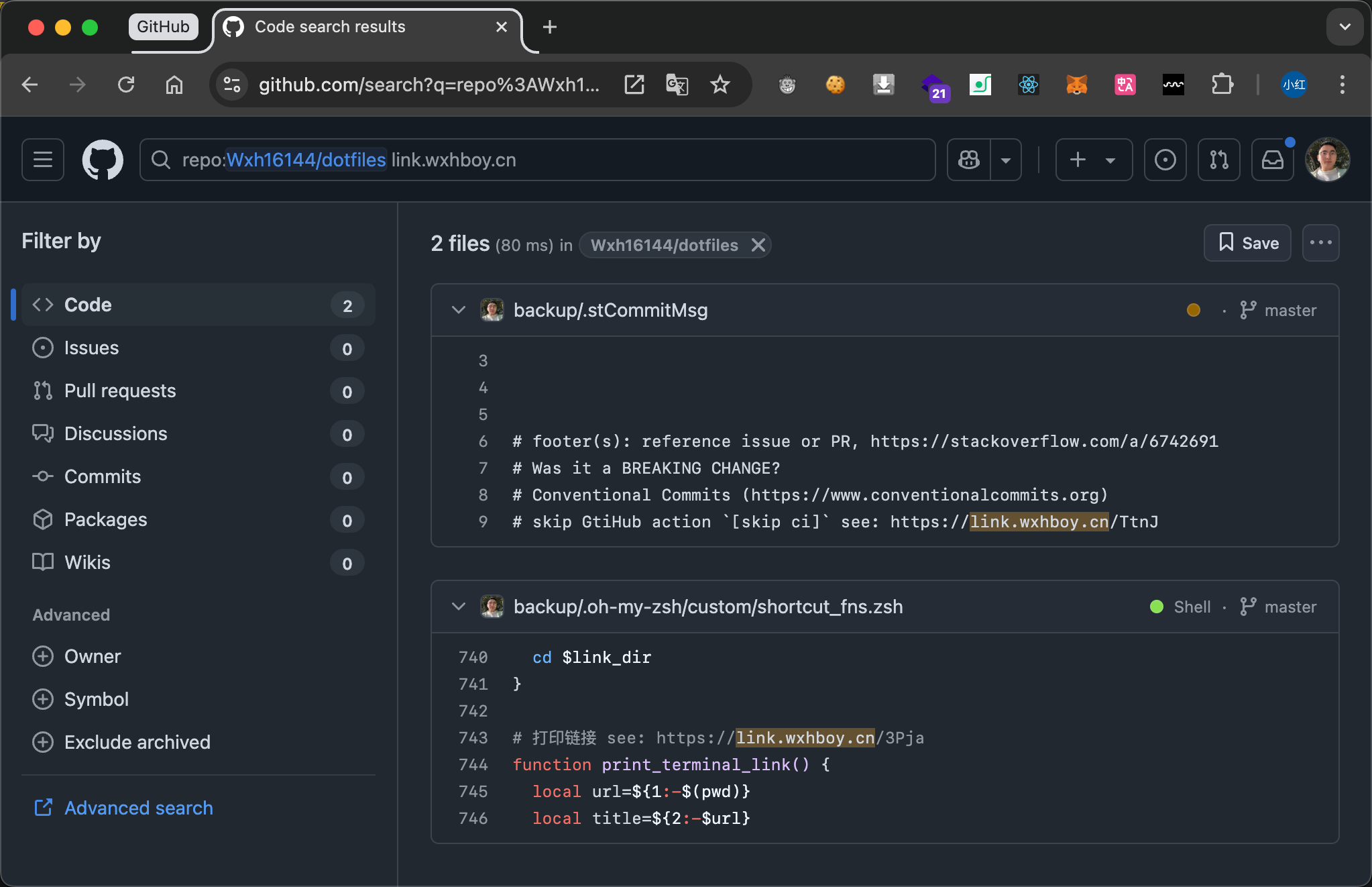Collapse the backup/.stCommitMsg result
This screenshot has width=1372, height=887.
(x=457, y=310)
